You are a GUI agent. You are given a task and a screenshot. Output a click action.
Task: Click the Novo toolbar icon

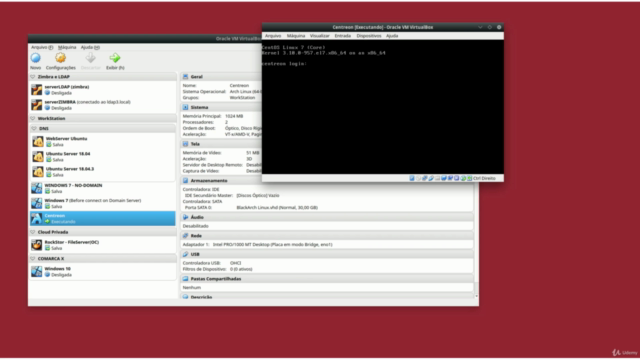tap(36, 58)
